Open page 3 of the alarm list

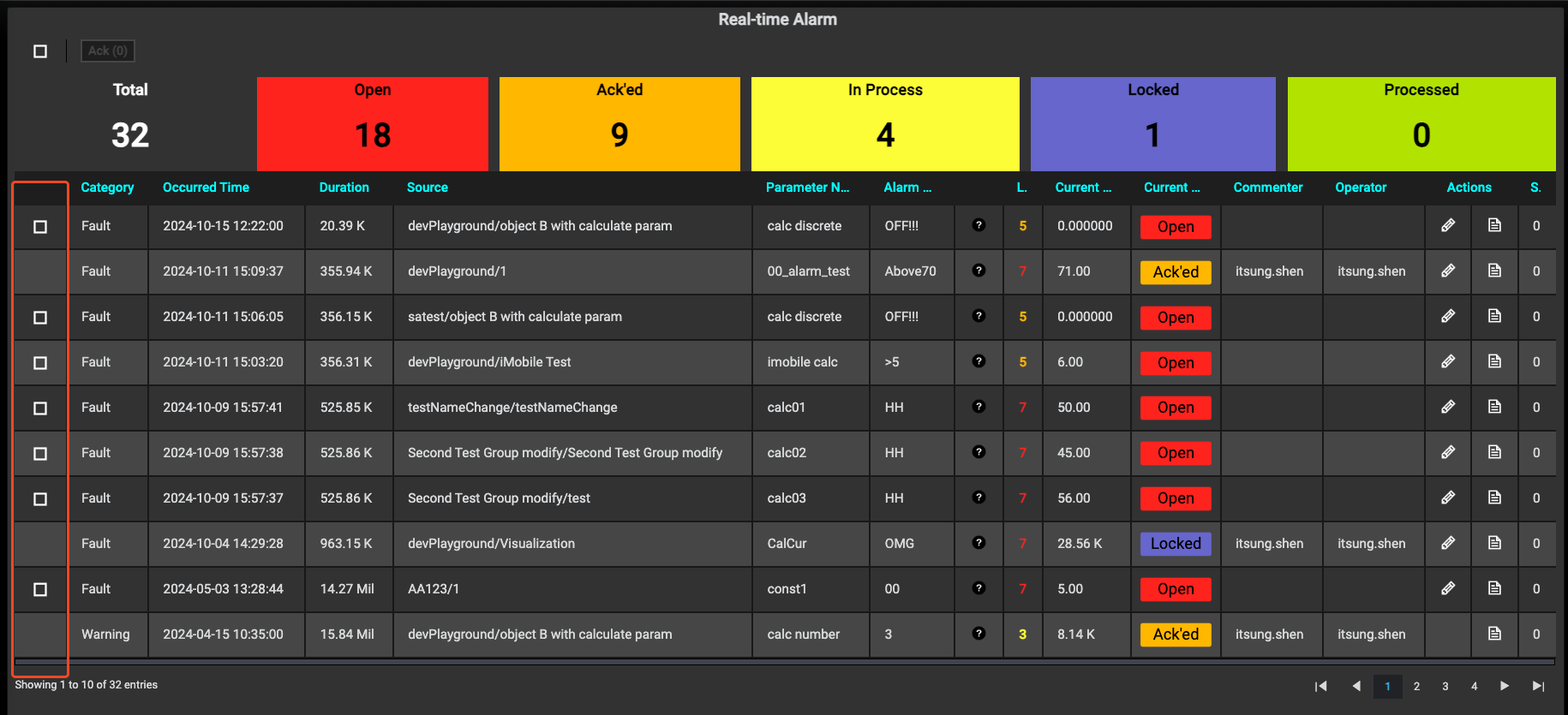point(1445,686)
